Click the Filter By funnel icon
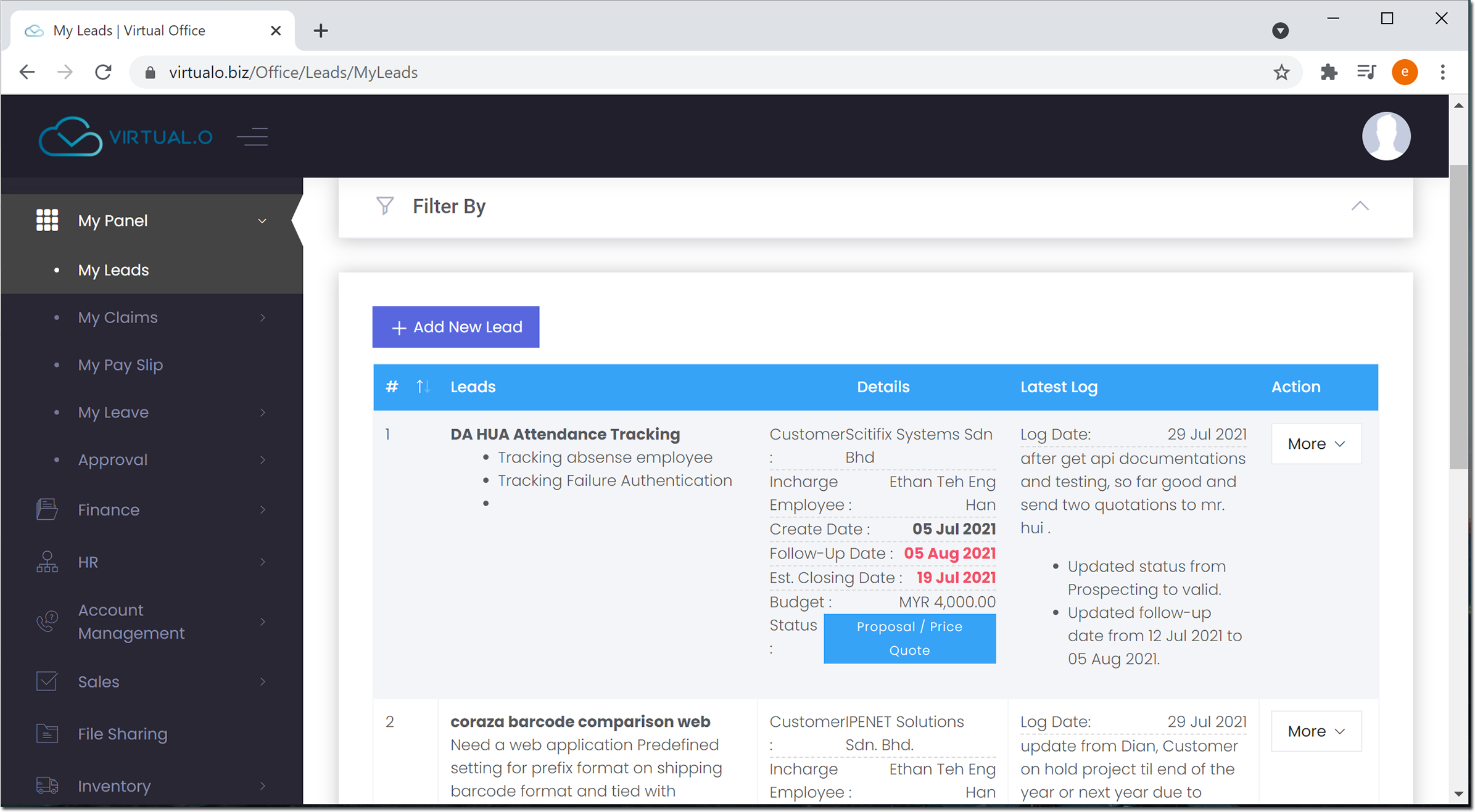The width and height of the screenshot is (1475, 812). coord(385,206)
